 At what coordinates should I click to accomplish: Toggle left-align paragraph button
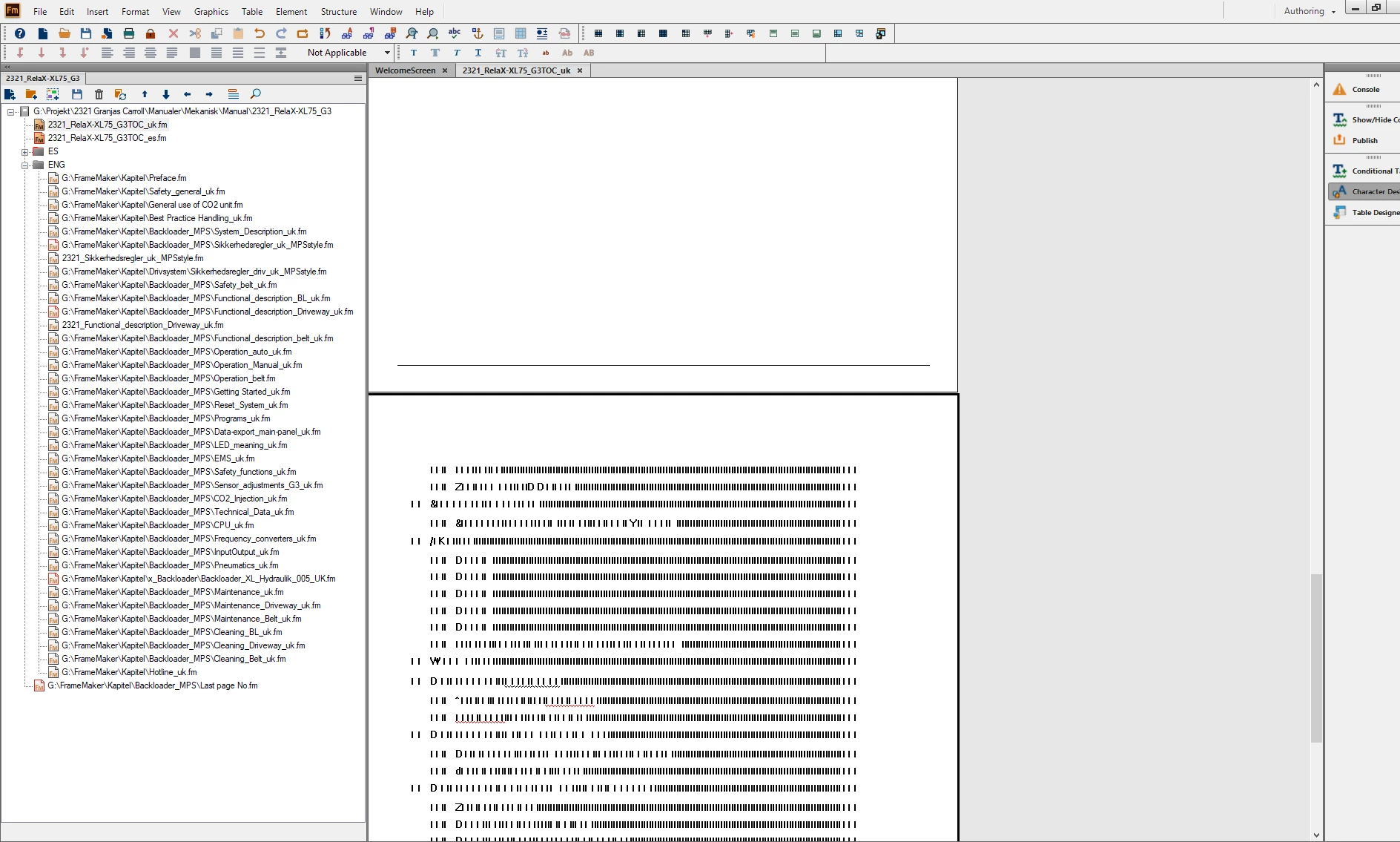(x=108, y=53)
